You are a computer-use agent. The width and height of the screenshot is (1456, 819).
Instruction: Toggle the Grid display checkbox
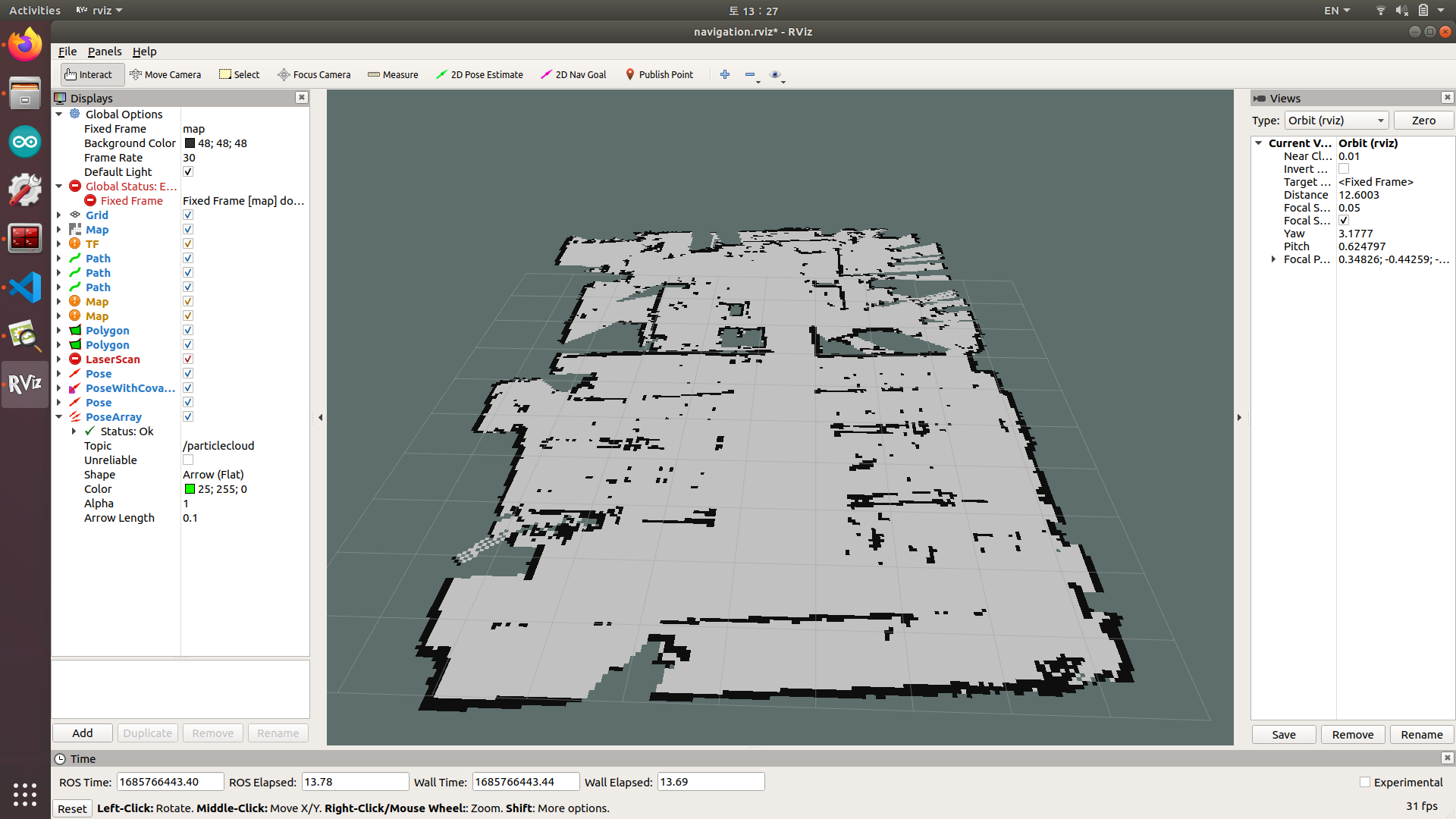188,215
